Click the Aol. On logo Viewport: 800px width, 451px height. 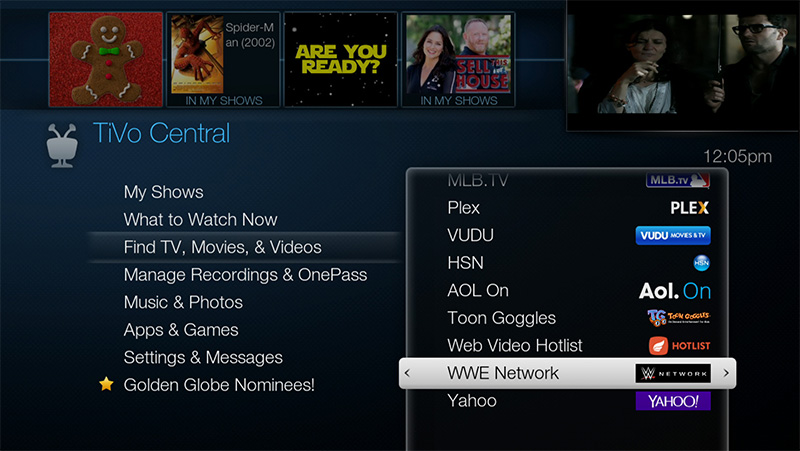pyautogui.click(x=674, y=291)
